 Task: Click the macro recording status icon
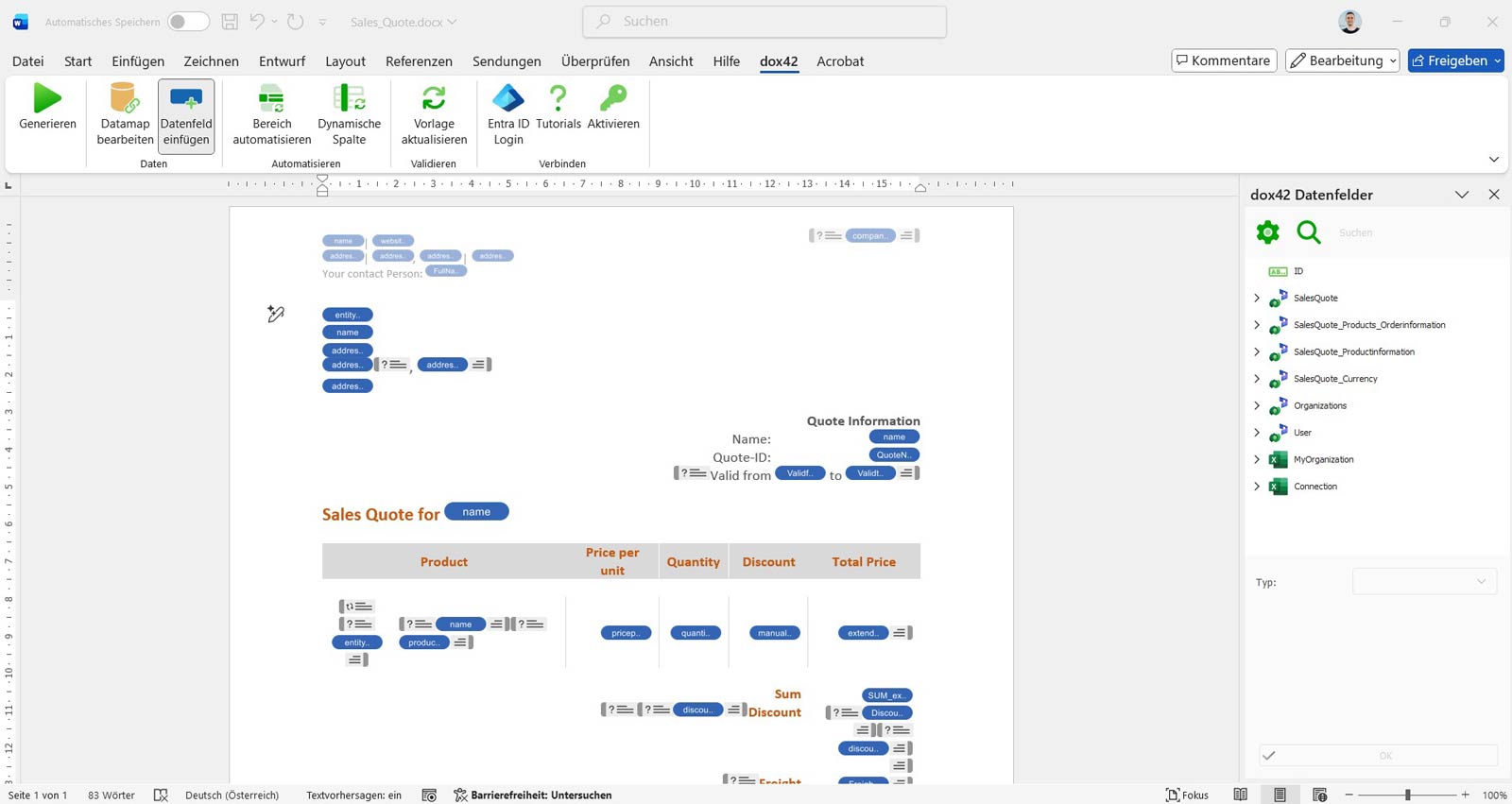pyautogui.click(x=429, y=795)
